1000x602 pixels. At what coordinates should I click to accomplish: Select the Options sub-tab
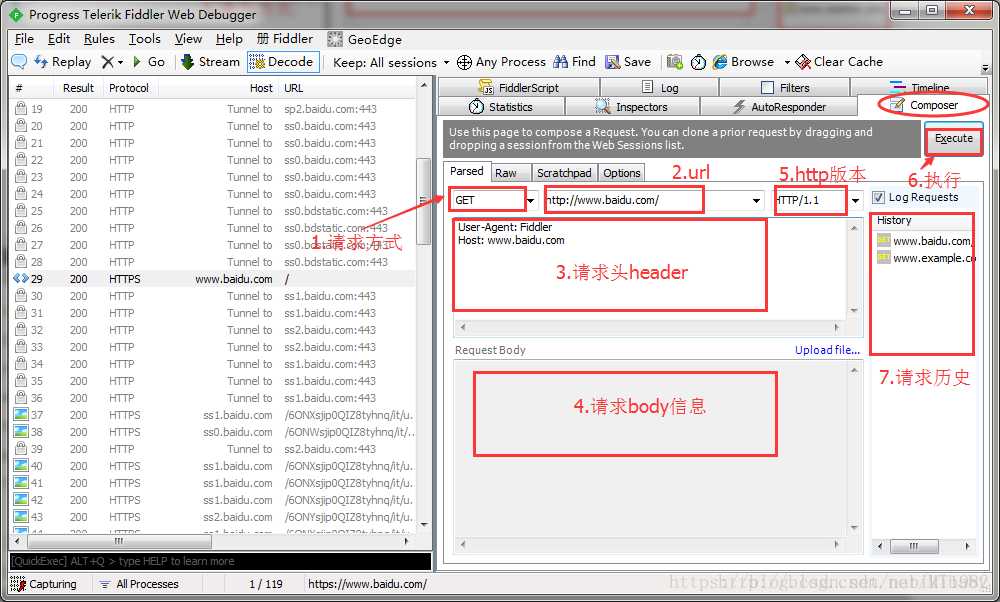[x=621, y=173]
